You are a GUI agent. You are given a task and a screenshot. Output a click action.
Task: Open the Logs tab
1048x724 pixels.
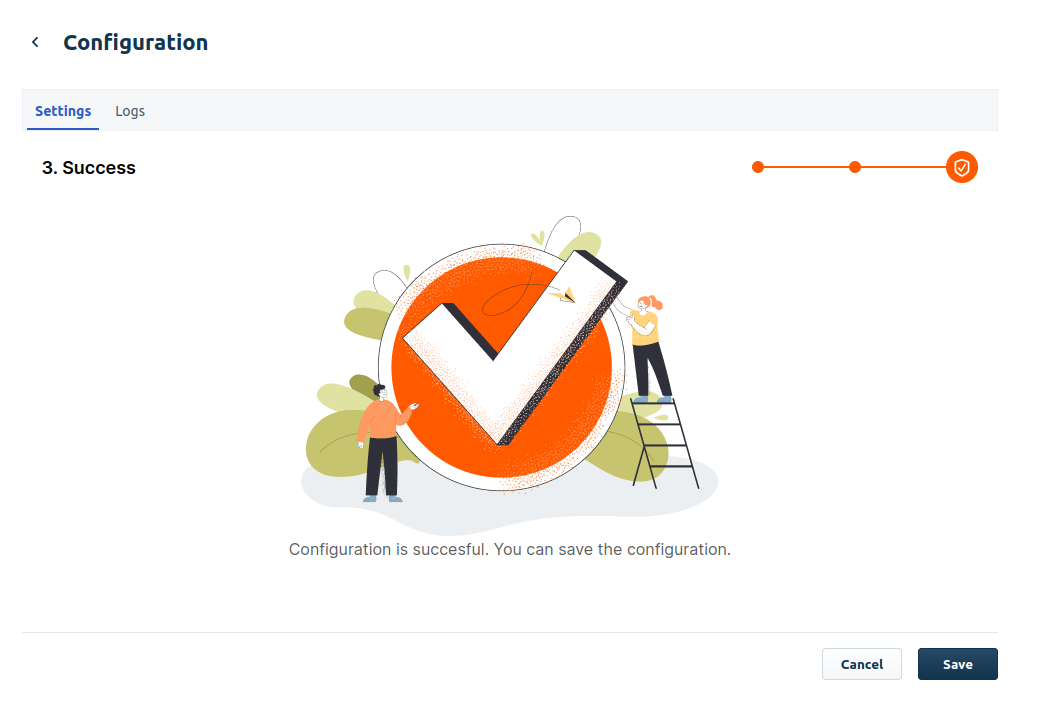[130, 111]
